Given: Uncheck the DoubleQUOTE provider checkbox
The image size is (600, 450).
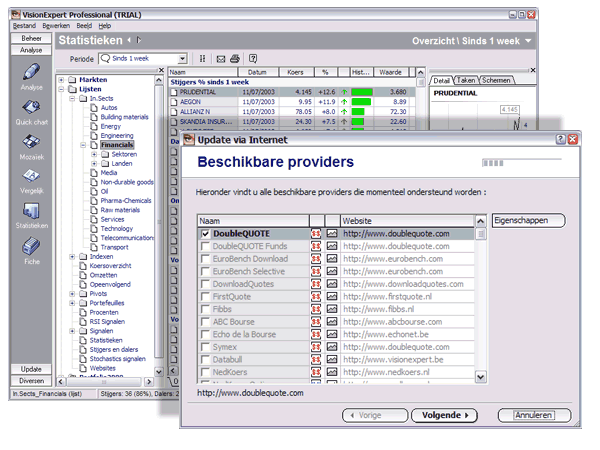Looking at the screenshot, I should tap(205, 234).
